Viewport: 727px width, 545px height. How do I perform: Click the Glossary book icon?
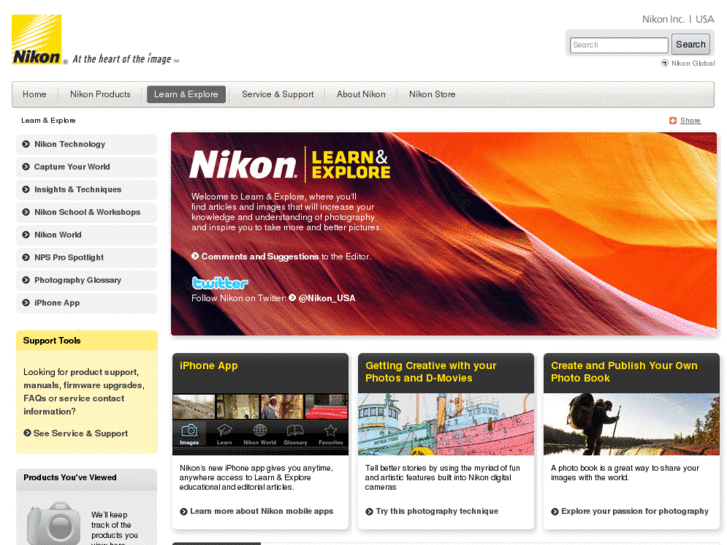point(295,430)
